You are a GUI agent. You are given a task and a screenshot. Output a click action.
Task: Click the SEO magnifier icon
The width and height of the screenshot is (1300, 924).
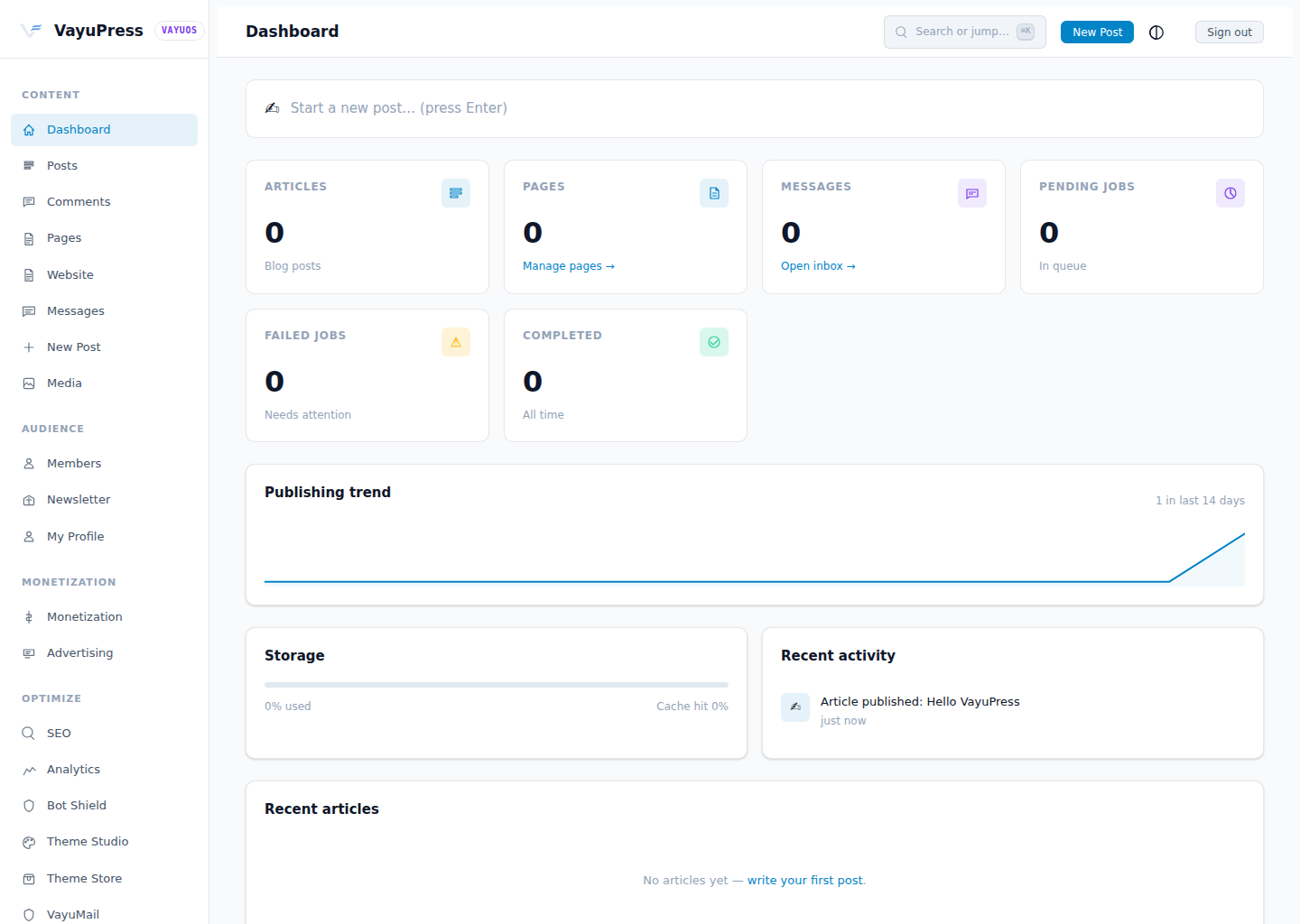pyautogui.click(x=29, y=734)
